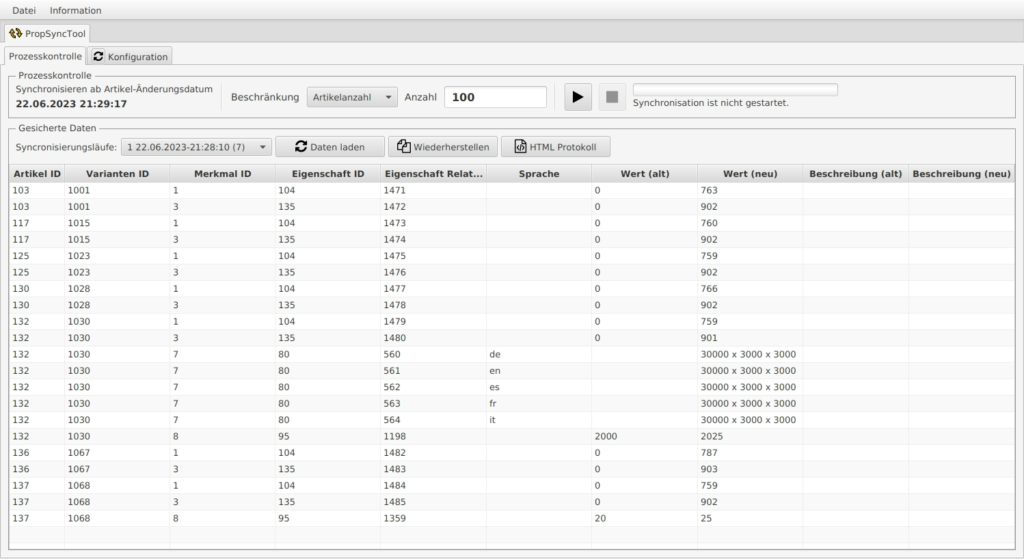Click relation cell 1359

click(x=434, y=518)
